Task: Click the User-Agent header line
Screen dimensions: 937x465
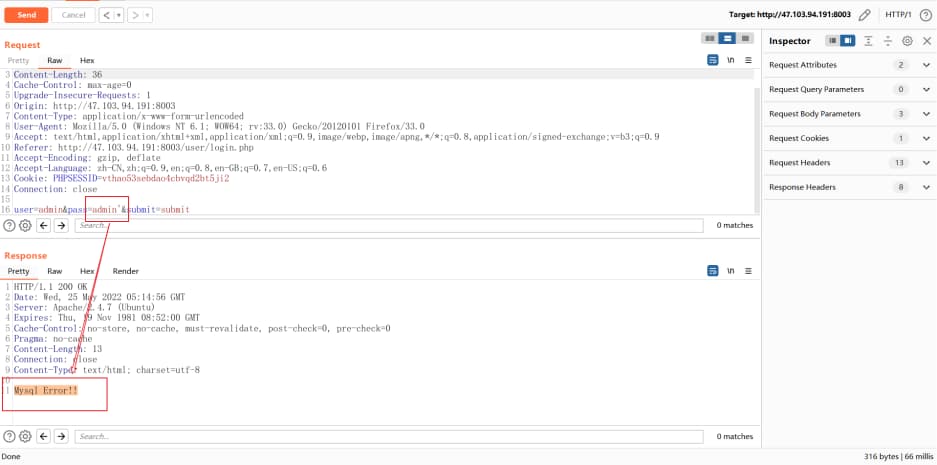Action: 219,127
